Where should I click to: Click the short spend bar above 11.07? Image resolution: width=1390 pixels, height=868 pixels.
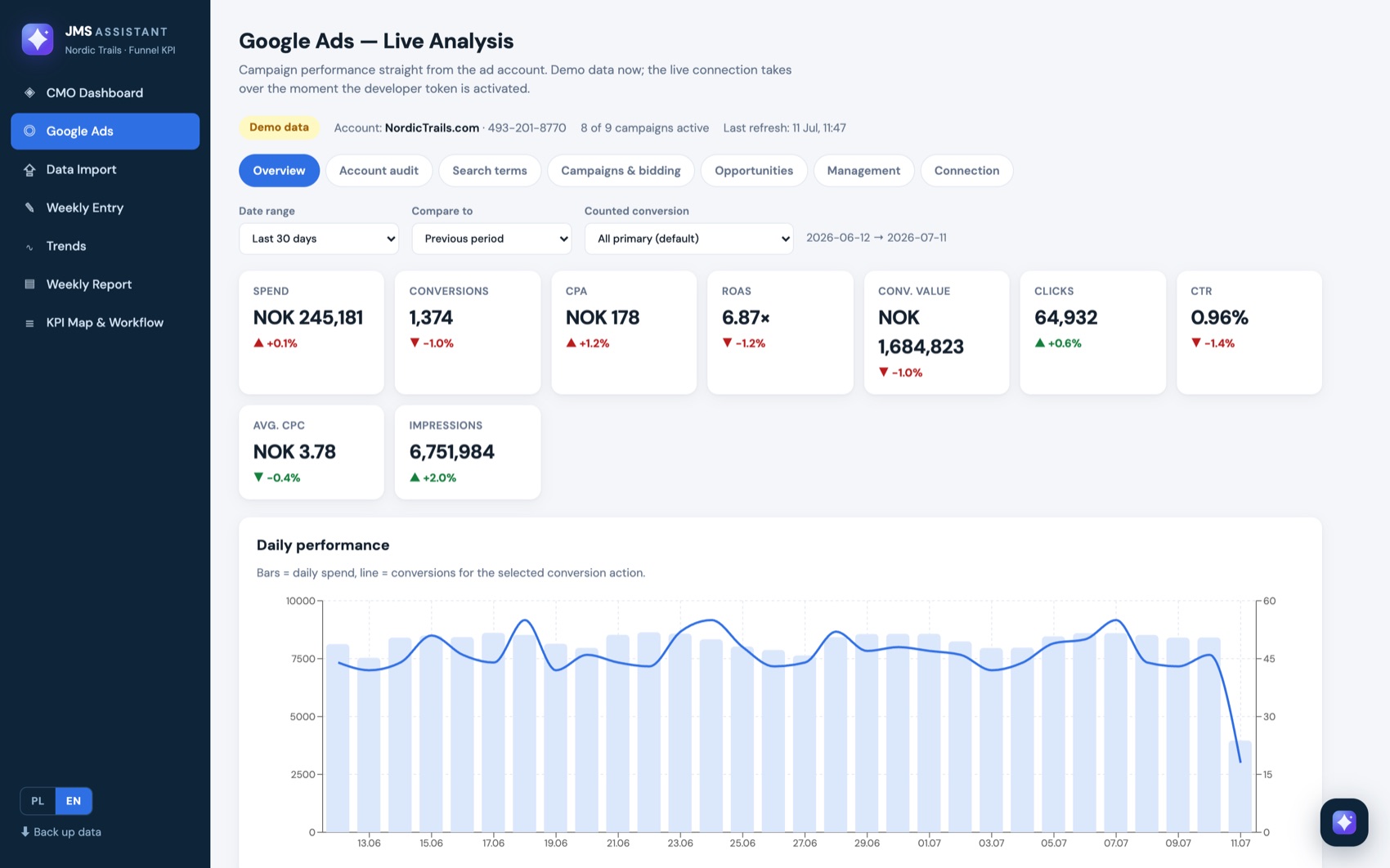click(x=1240, y=786)
